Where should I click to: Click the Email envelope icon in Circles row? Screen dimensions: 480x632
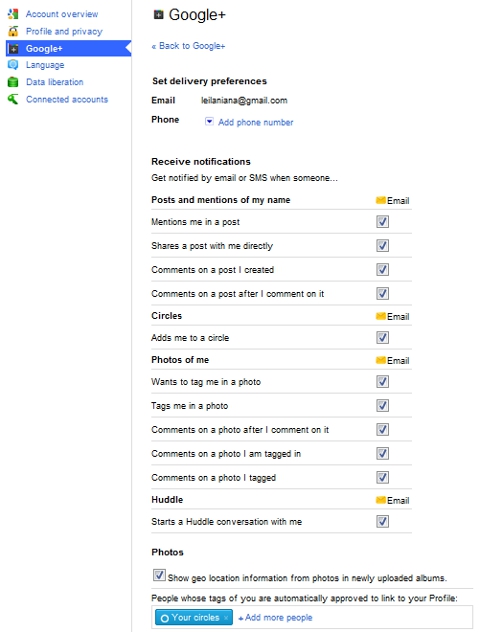(380, 316)
